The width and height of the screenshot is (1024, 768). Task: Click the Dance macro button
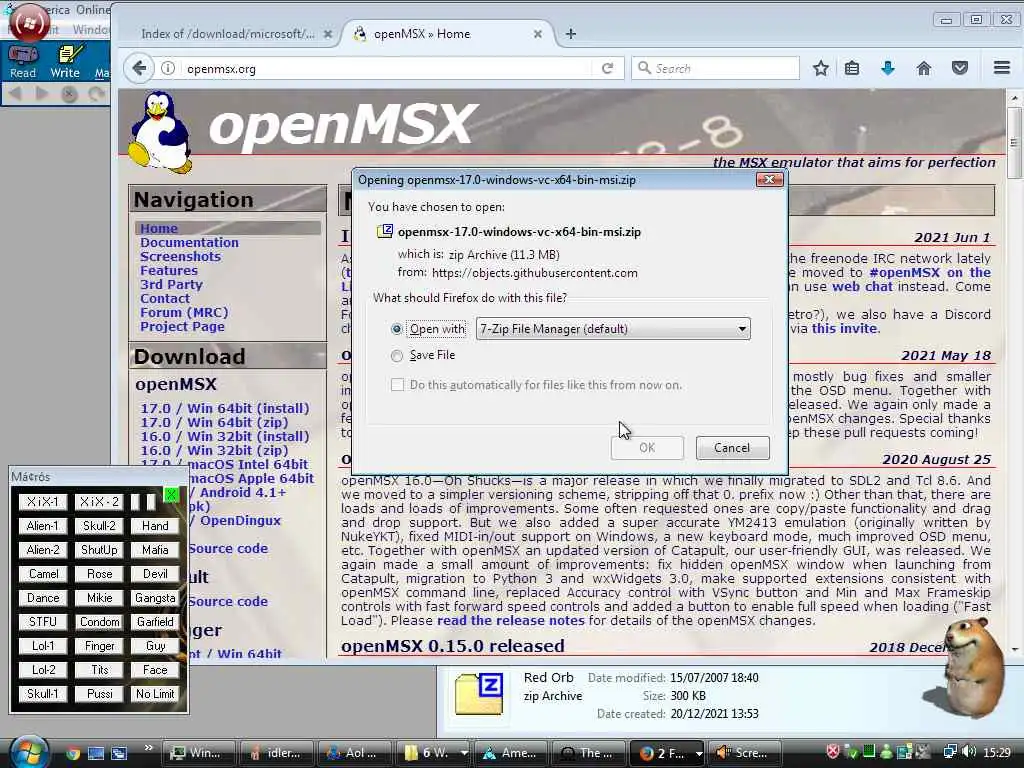pyautogui.click(x=42, y=598)
